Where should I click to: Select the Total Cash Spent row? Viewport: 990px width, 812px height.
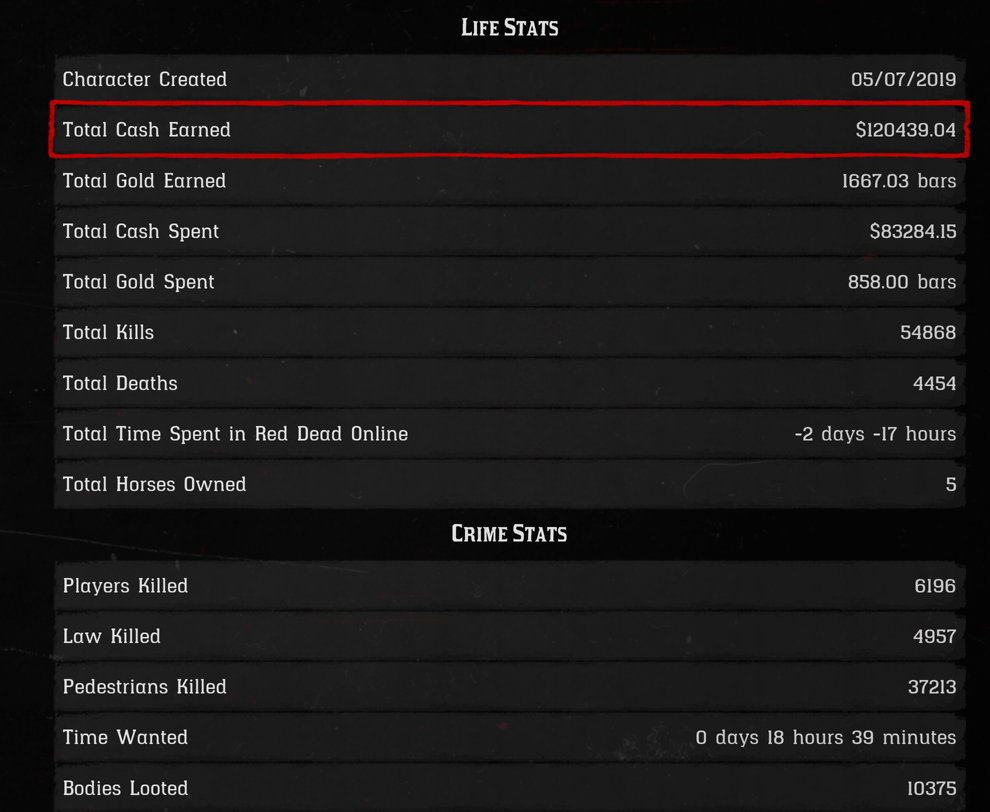(509, 231)
